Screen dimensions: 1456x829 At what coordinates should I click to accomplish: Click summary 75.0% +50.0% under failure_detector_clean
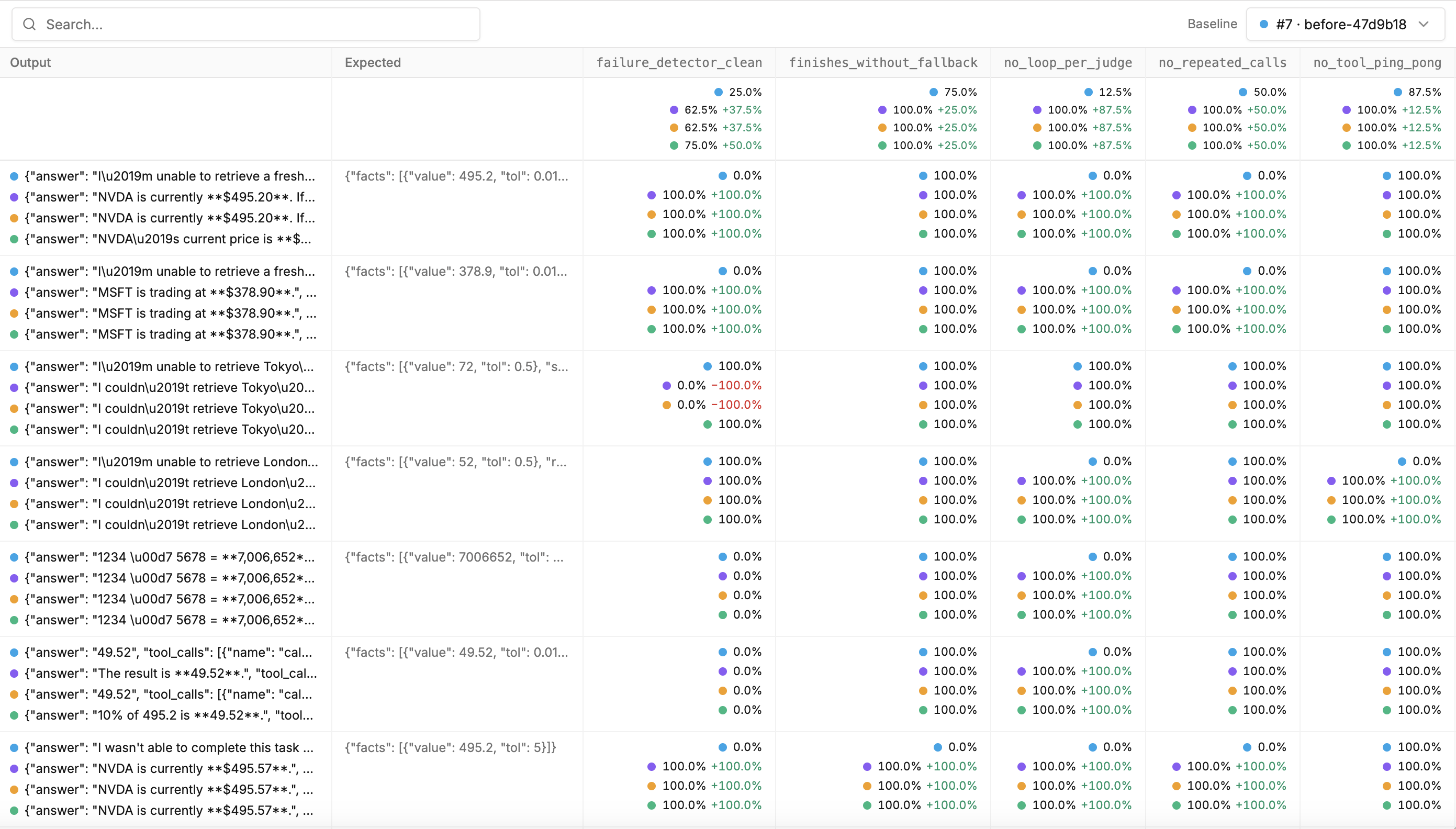coord(715,146)
